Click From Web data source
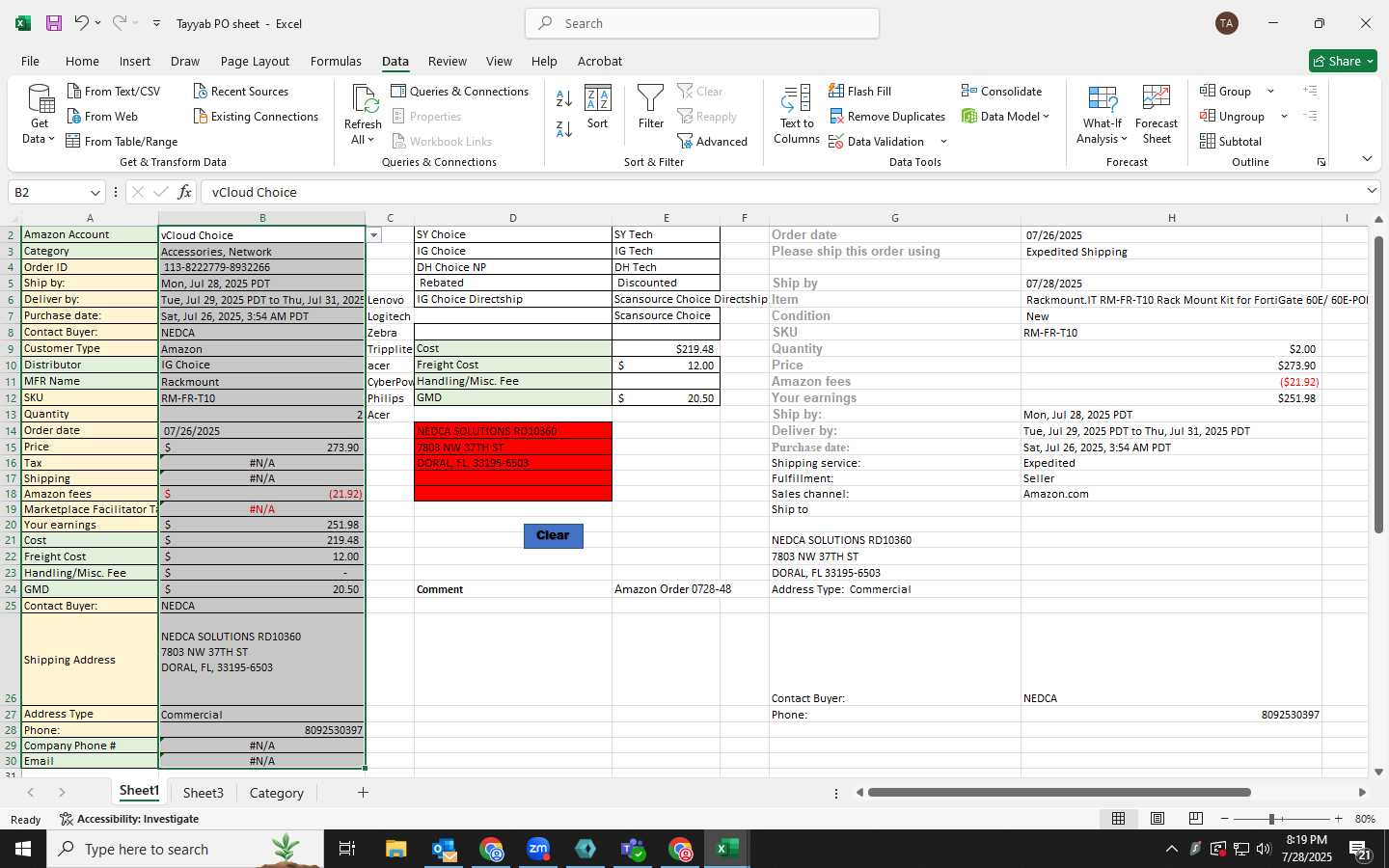The width and height of the screenshot is (1389, 868). [102, 117]
